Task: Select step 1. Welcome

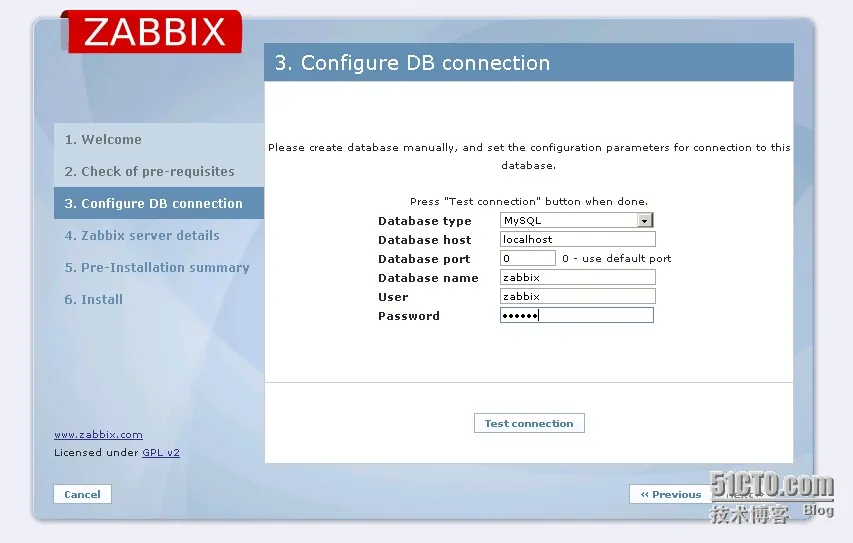Action: [159, 139]
